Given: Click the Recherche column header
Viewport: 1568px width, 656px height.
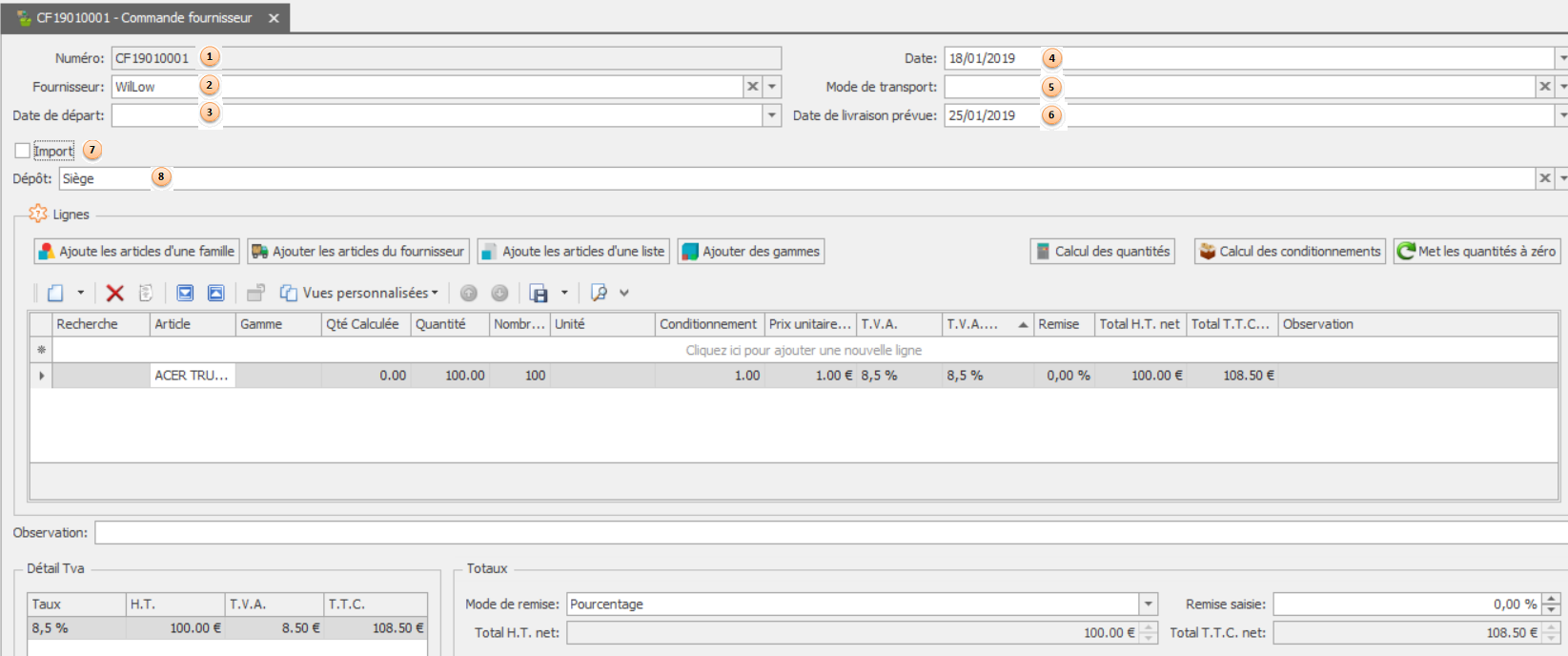Looking at the screenshot, I should (x=101, y=324).
